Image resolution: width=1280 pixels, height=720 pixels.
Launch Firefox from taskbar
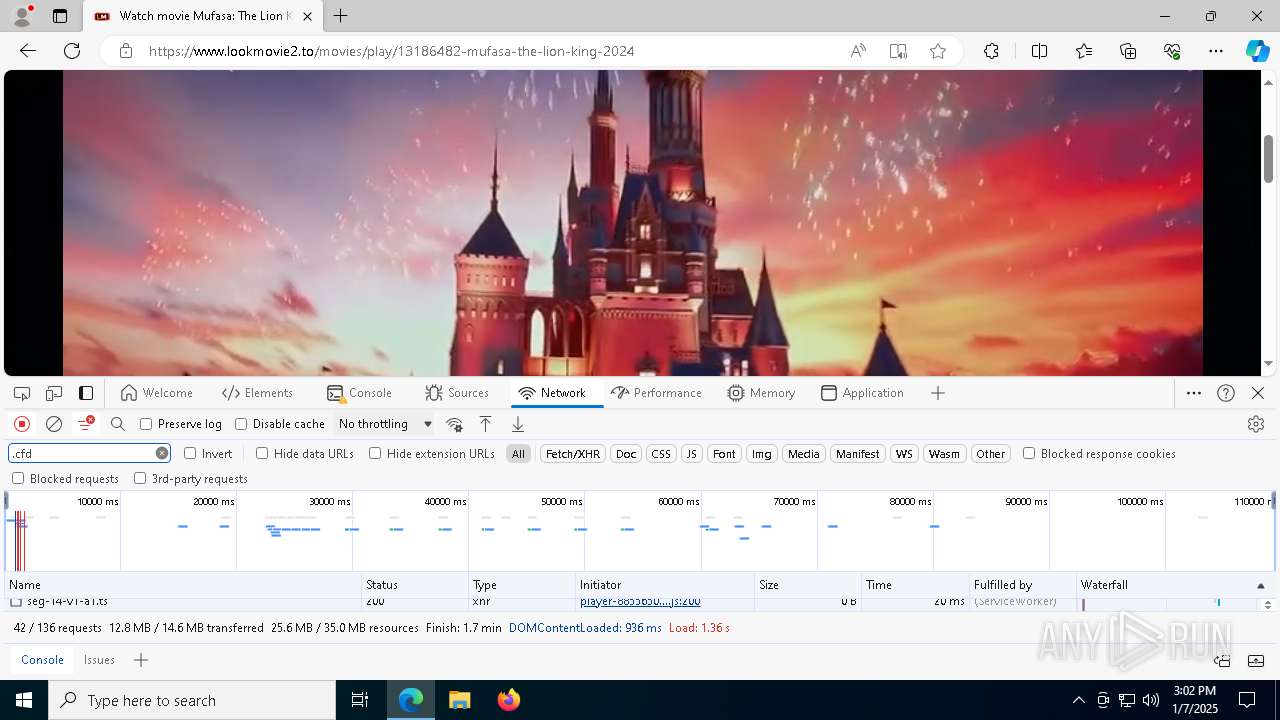coord(508,700)
